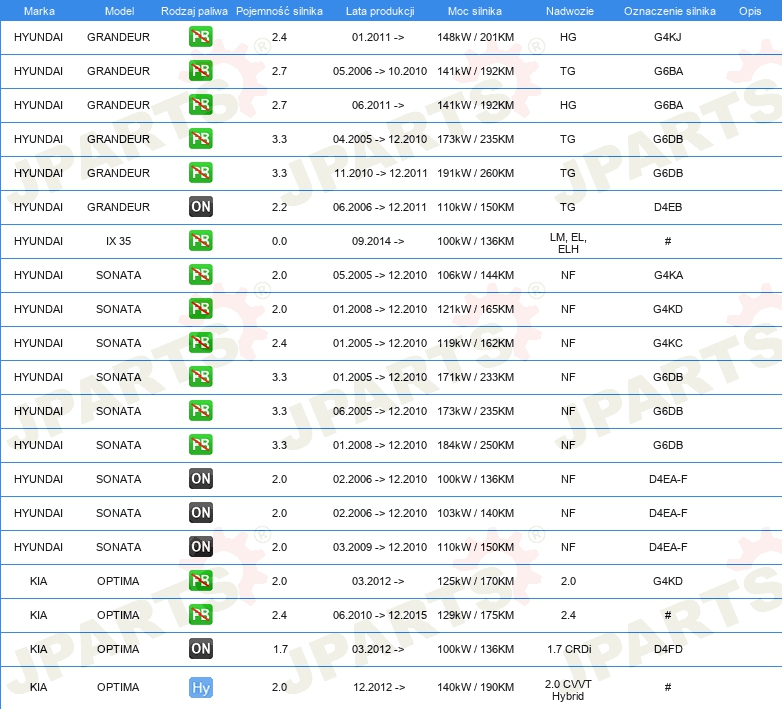Screen dimensions: 782x709
Task: Click 184kW / 250KM power cell
Action: click(475, 445)
